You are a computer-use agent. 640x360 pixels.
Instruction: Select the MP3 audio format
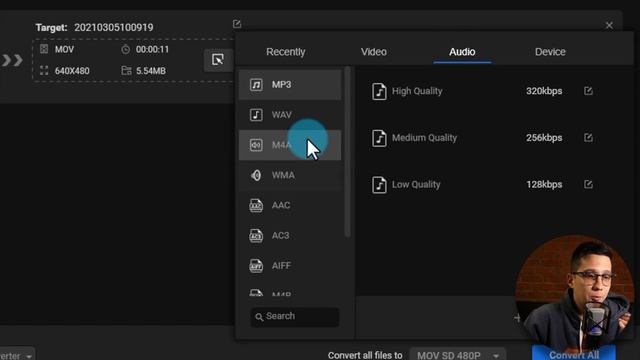tap(290, 84)
